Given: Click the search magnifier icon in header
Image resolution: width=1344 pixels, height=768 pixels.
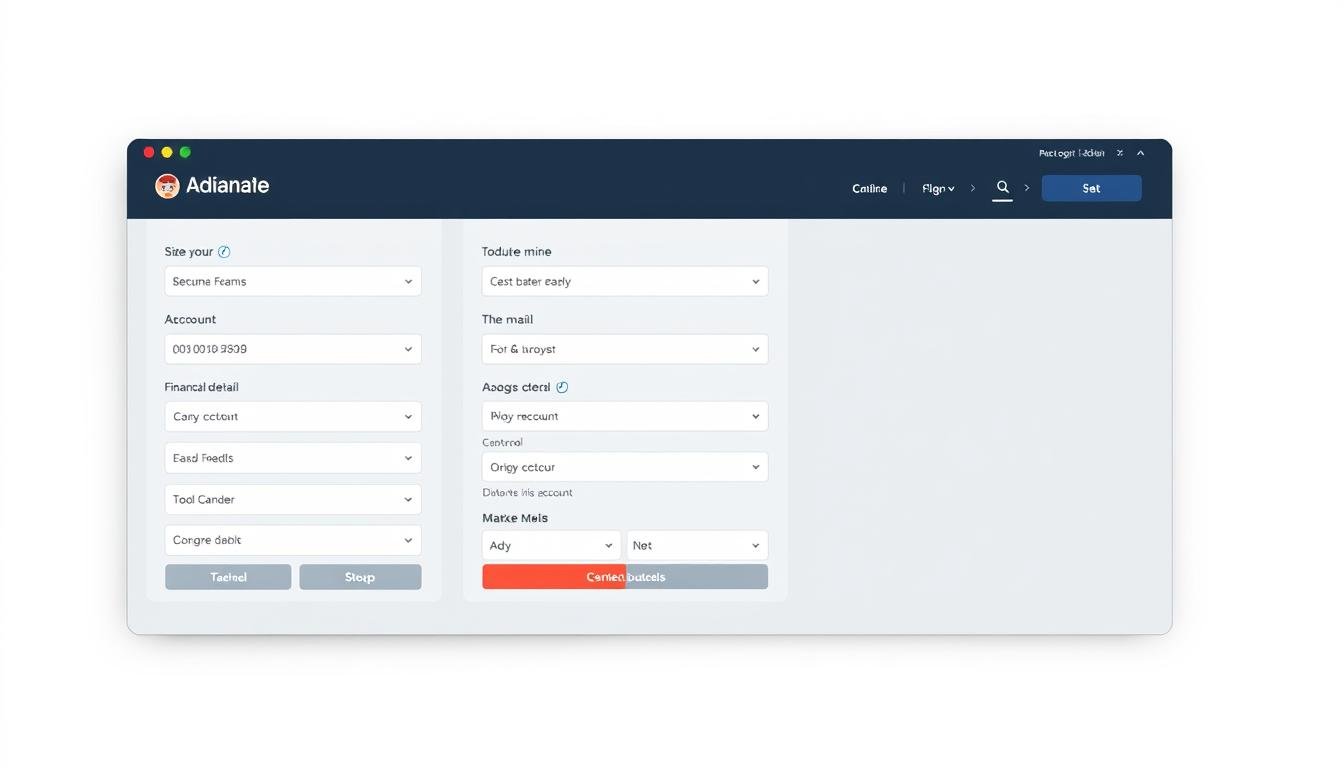Looking at the screenshot, I should coord(1002,187).
